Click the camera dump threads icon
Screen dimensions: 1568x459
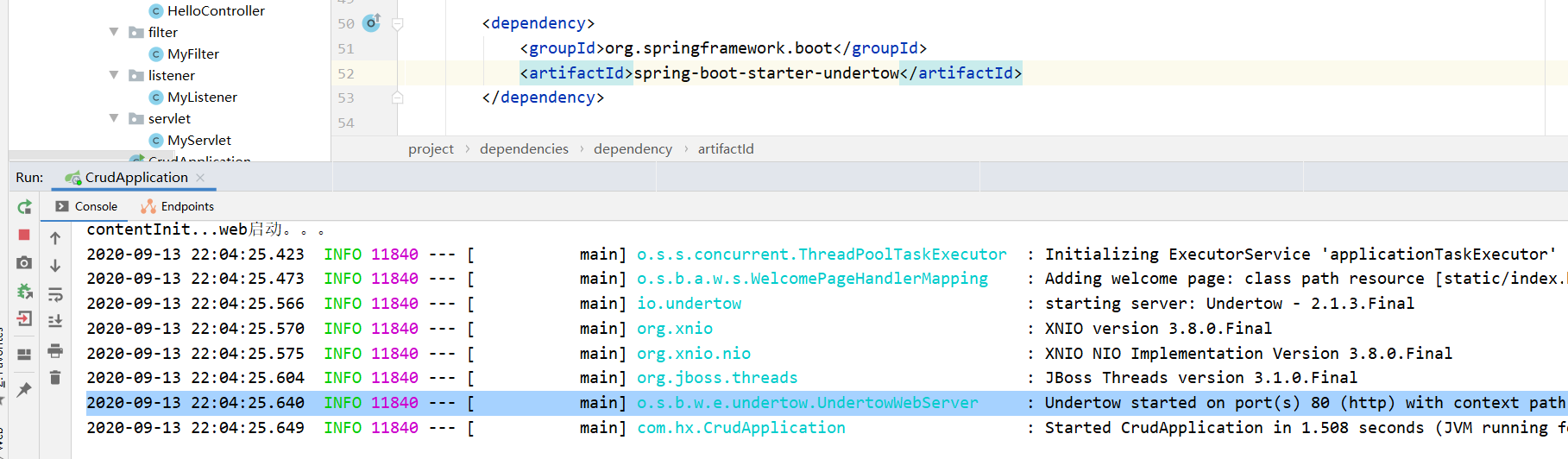(x=24, y=262)
